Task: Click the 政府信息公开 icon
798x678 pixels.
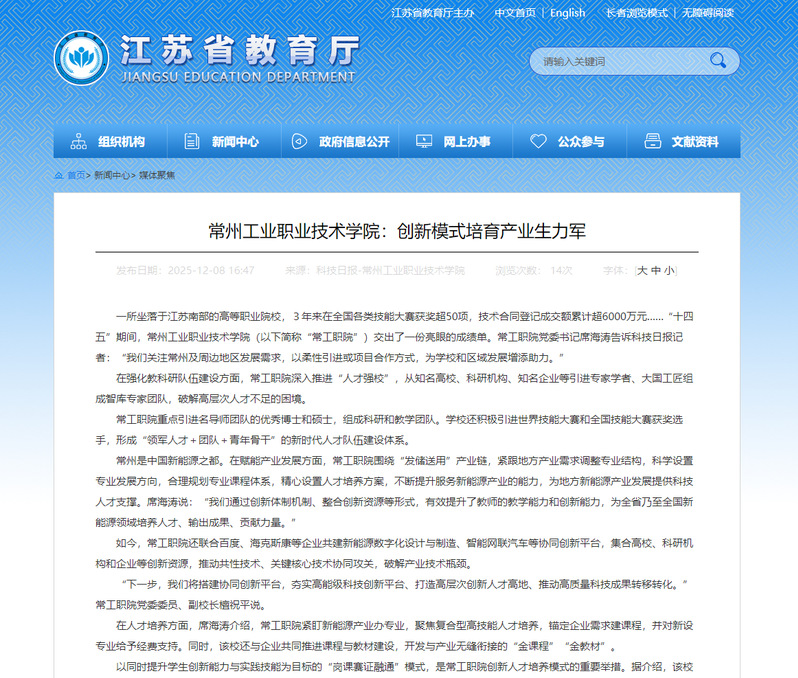Action: pos(299,142)
